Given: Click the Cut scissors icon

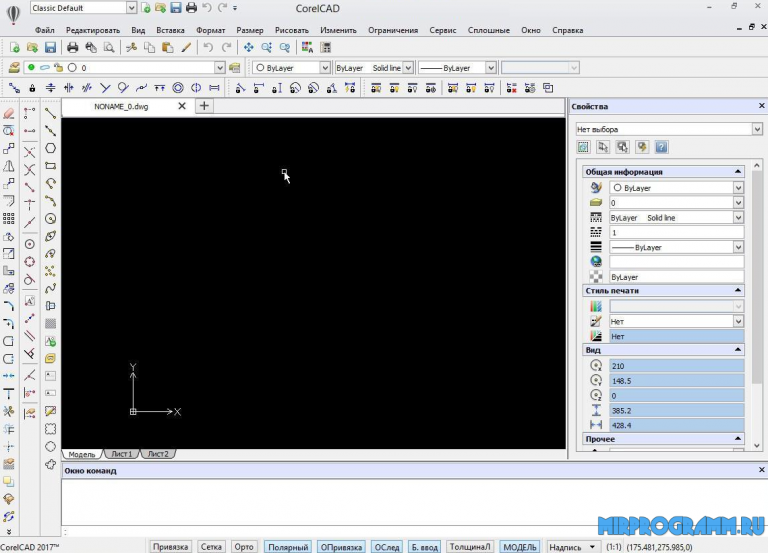Looking at the screenshot, I should [x=131, y=47].
